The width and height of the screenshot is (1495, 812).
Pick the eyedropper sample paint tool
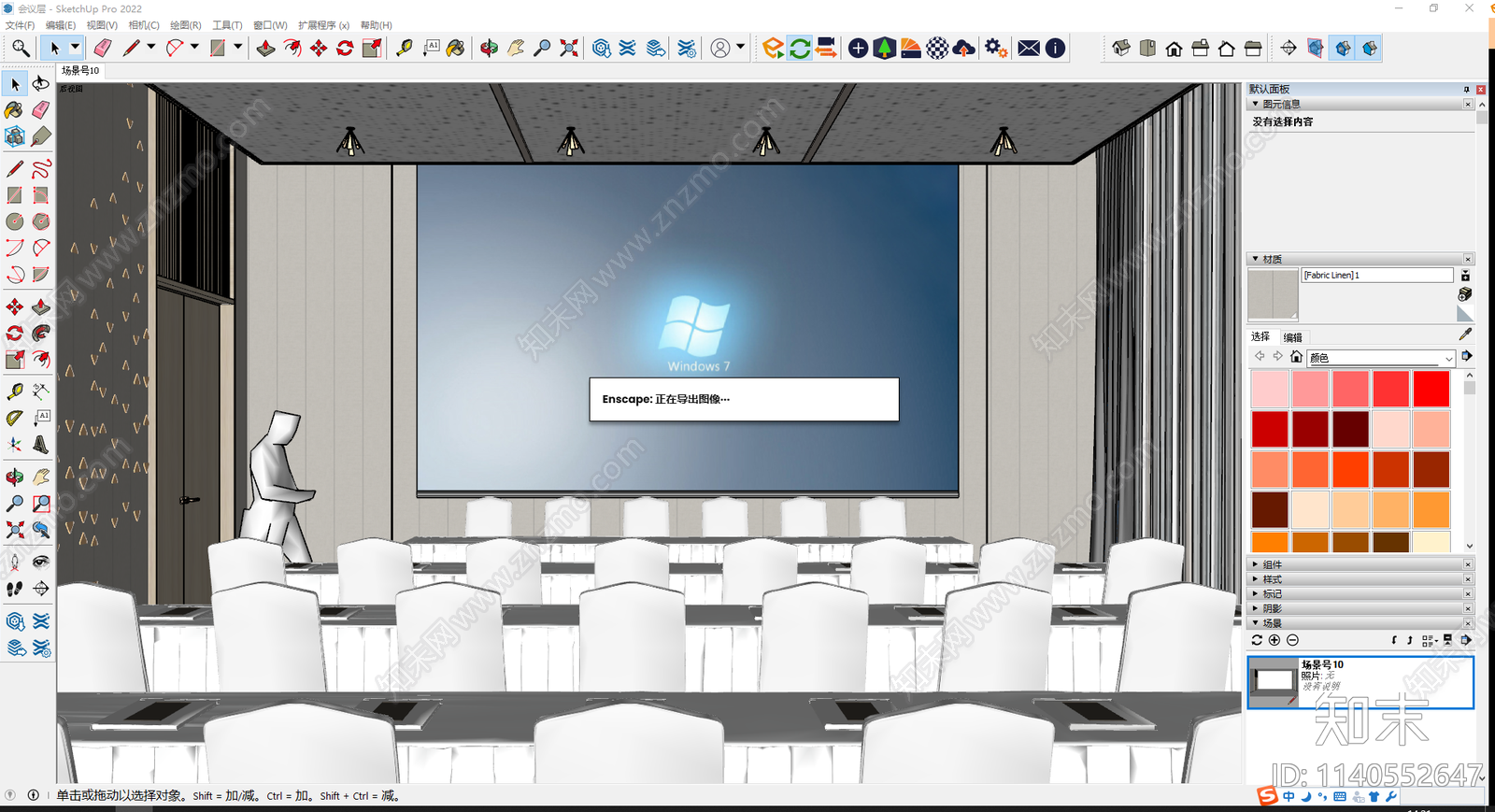point(1465,335)
